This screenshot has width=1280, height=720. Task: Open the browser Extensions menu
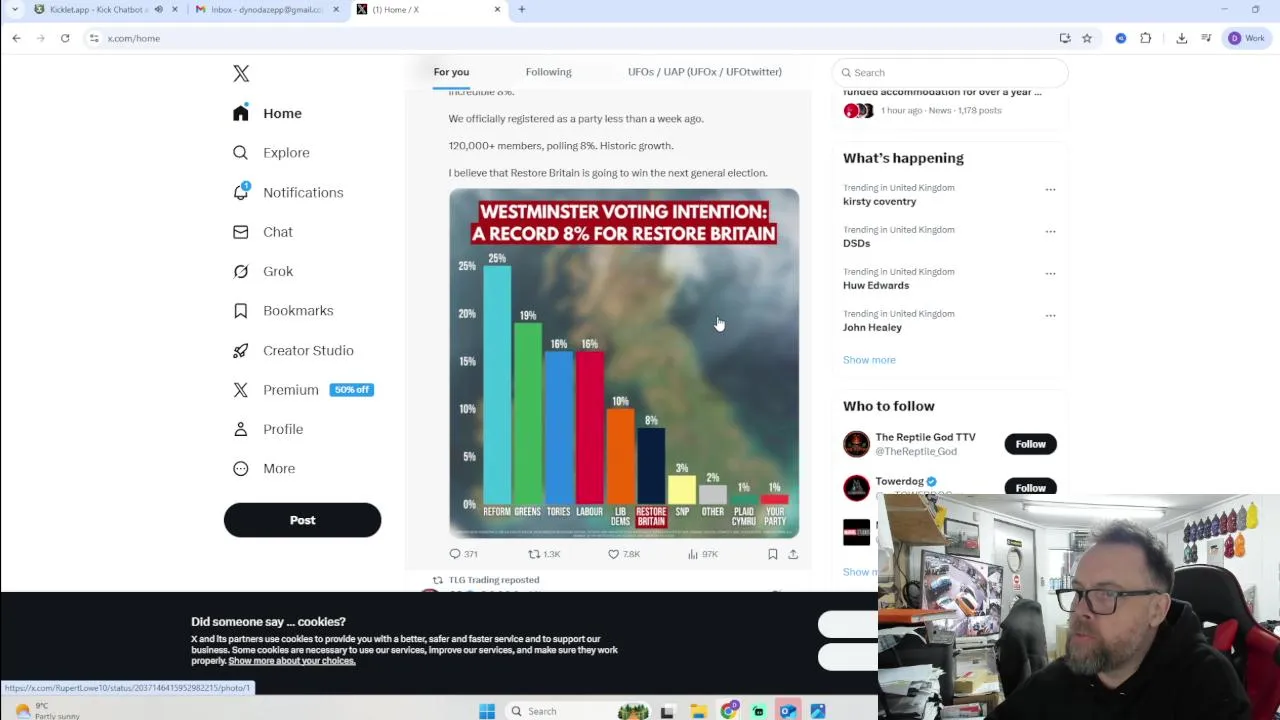click(1146, 38)
